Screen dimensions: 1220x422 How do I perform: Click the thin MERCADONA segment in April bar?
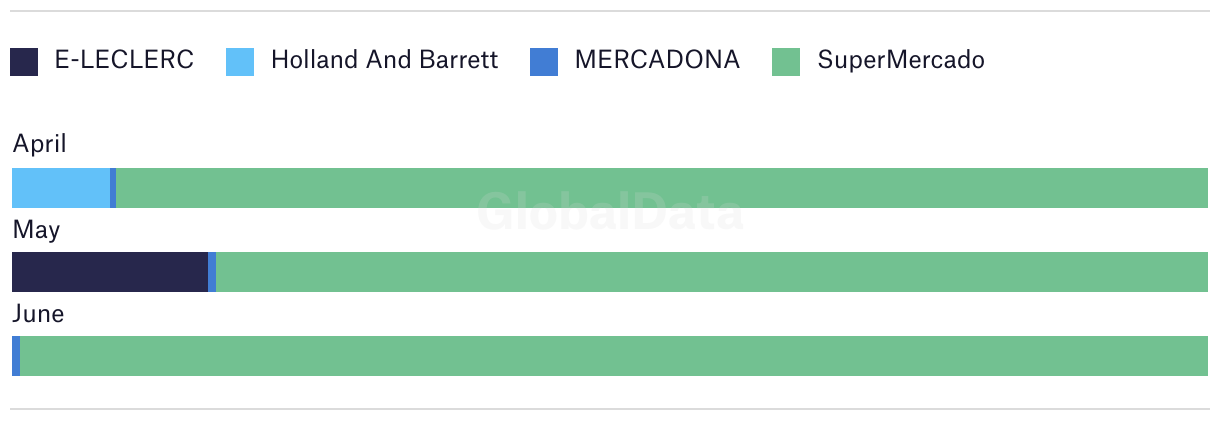(113, 188)
